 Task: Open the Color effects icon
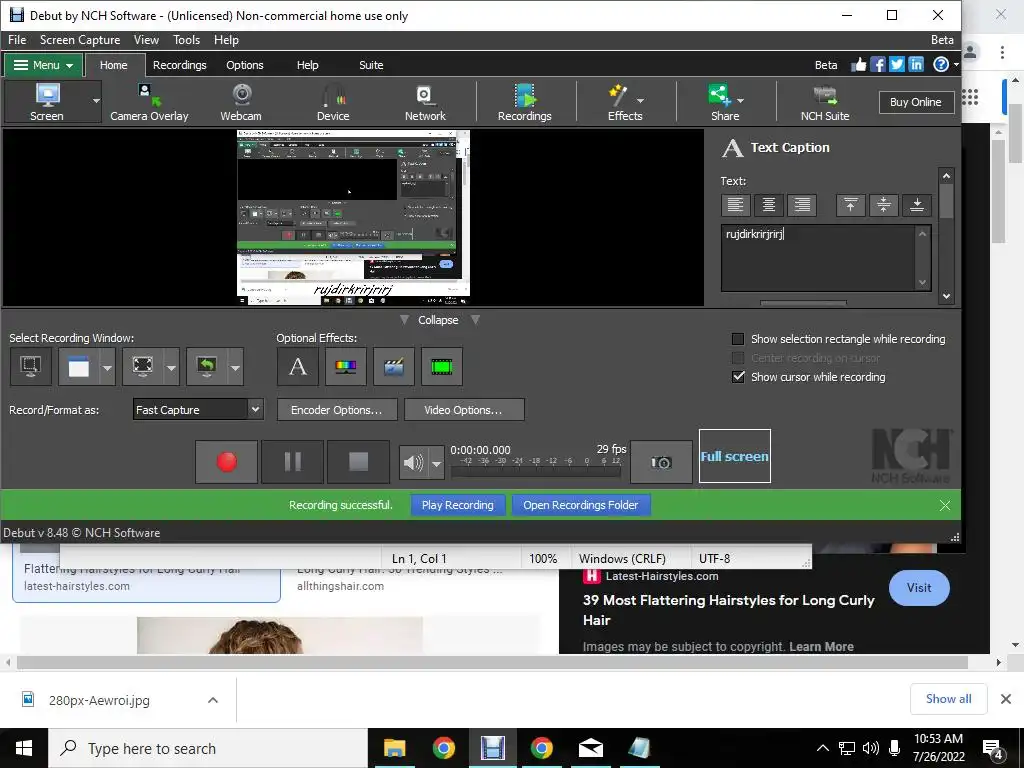pyautogui.click(x=345, y=366)
